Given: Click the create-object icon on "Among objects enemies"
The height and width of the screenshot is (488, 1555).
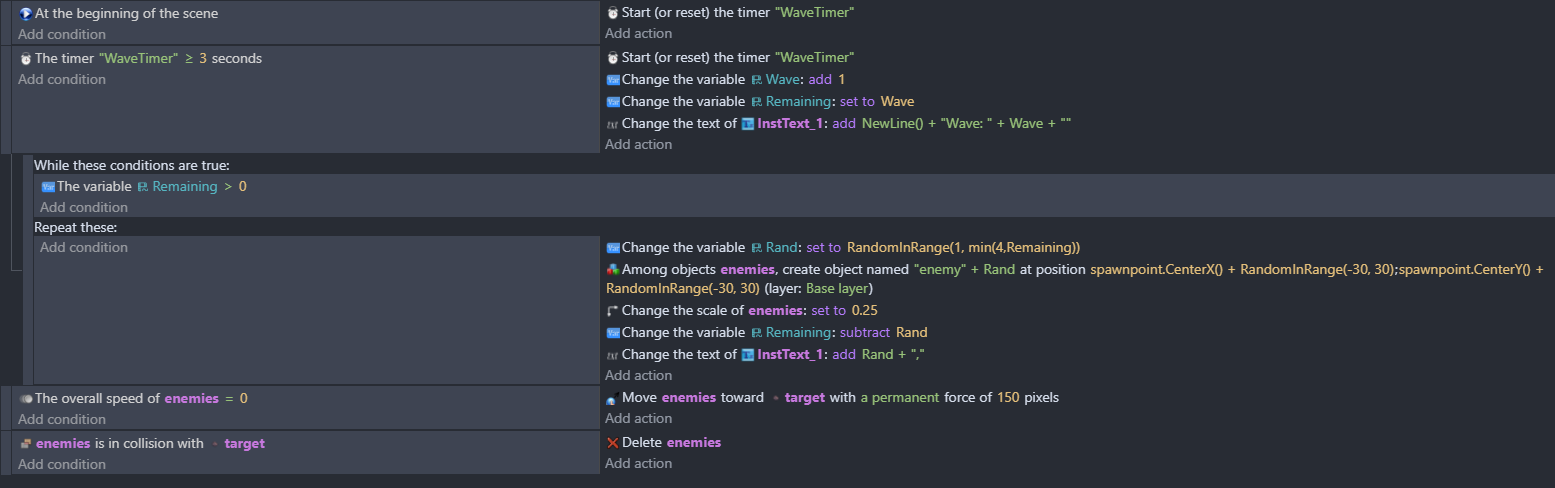Looking at the screenshot, I should 613,270.
